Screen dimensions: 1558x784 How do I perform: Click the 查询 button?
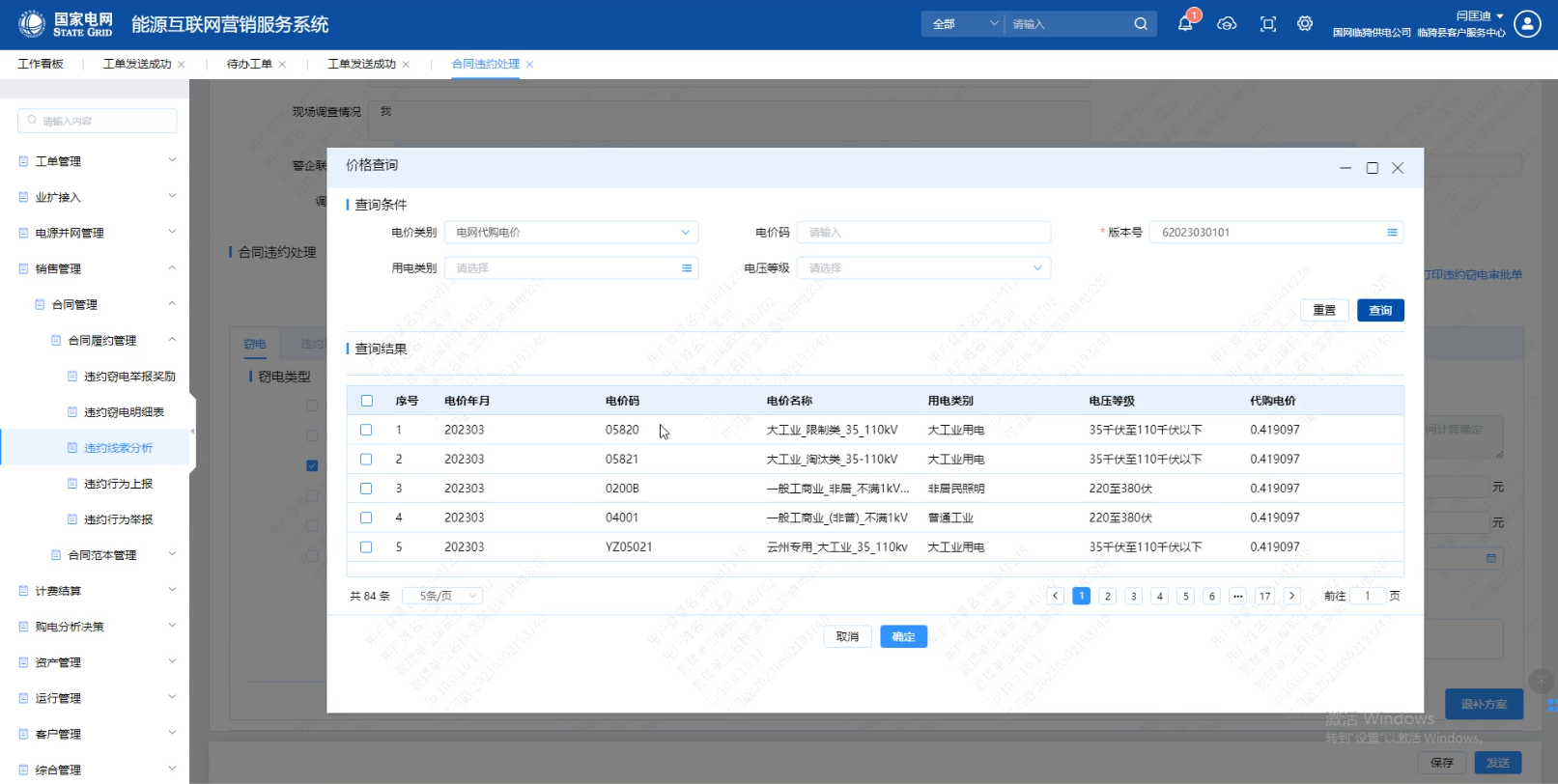[1380, 310]
